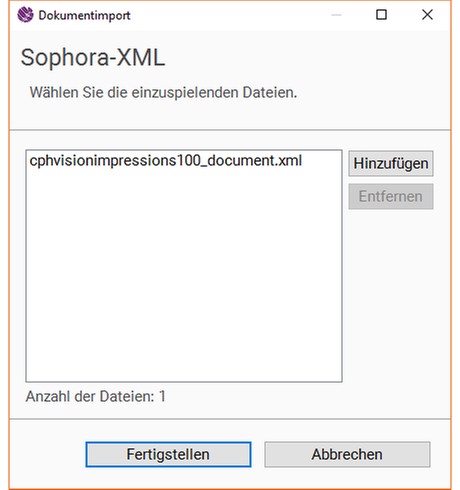Viewport: 460px width, 490px height.
Task: Click the Sophora-XML heading
Action: tap(93, 58)
